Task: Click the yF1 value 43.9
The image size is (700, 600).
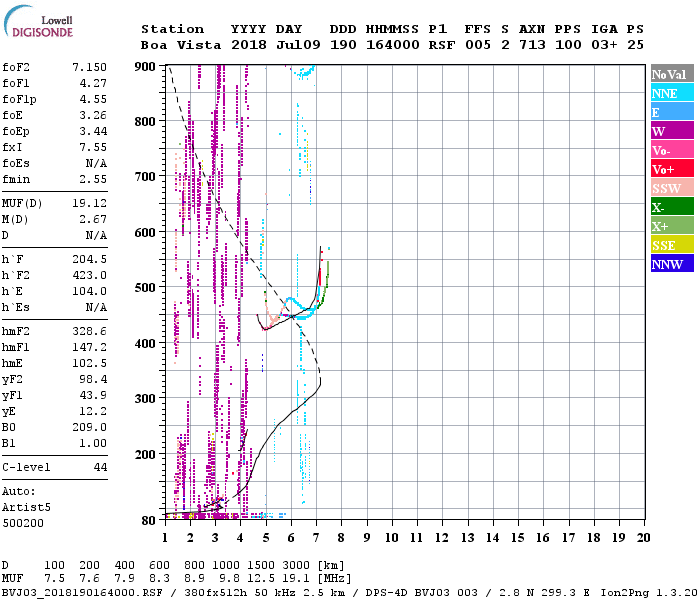Action: 93,396
